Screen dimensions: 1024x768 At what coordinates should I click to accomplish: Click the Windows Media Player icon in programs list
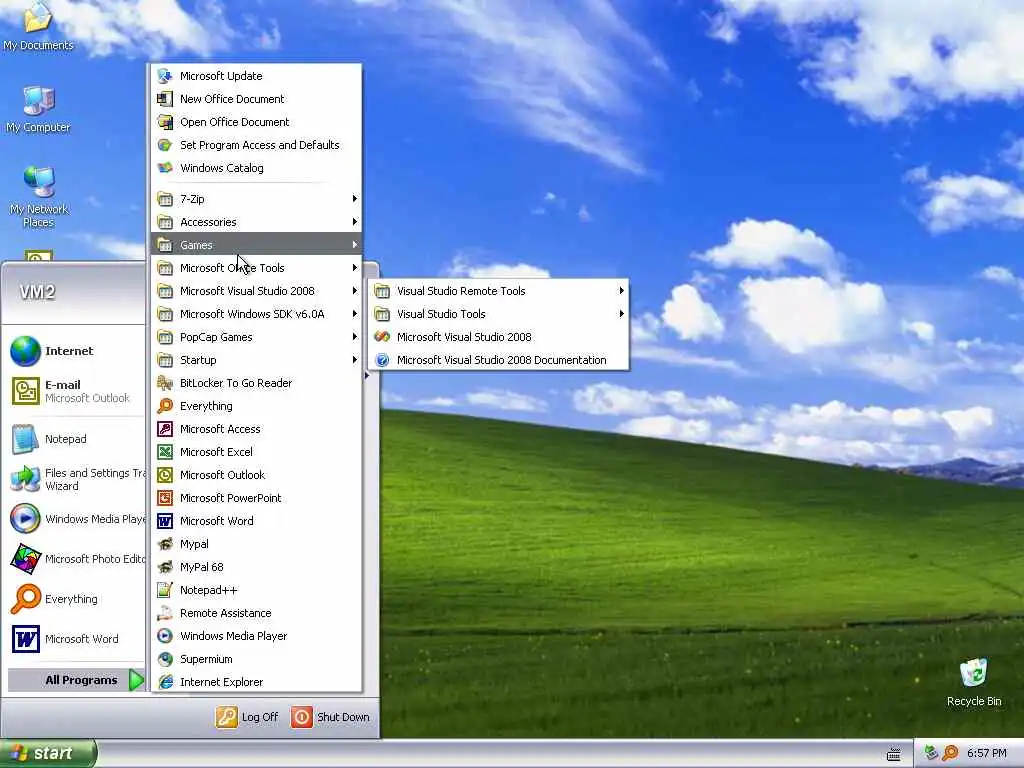[x=165, y=636]
